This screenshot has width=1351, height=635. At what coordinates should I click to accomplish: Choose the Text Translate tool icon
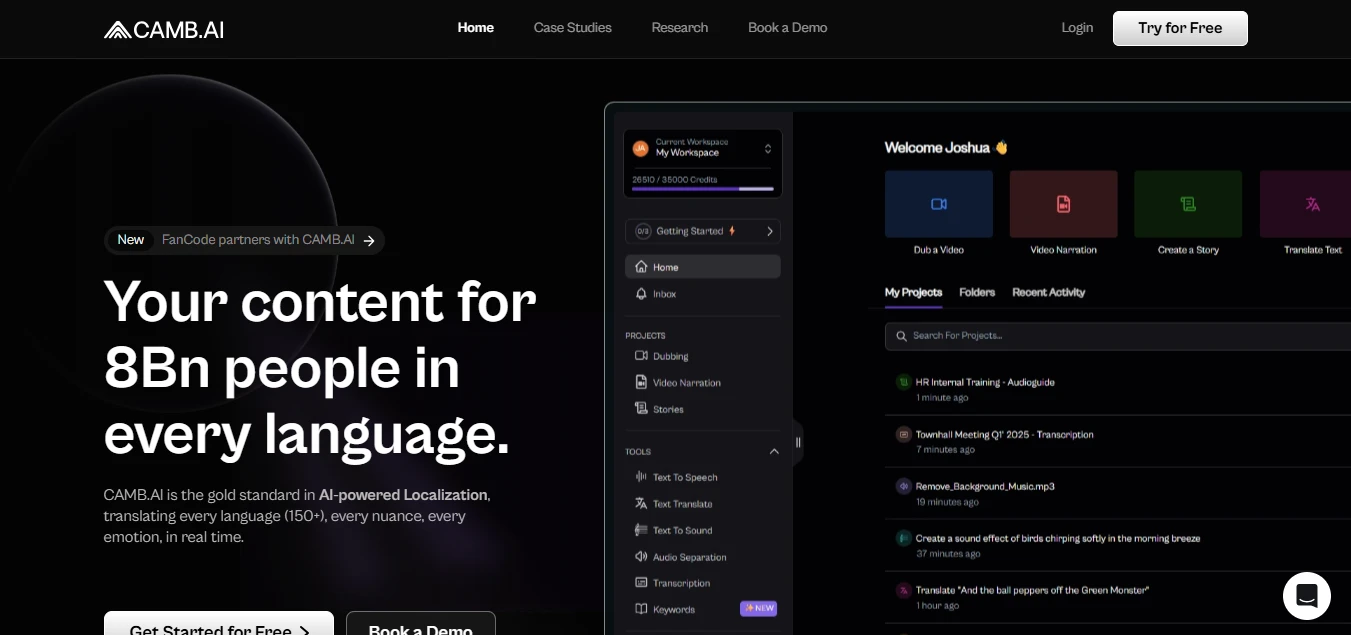click(x=641, y=504)
